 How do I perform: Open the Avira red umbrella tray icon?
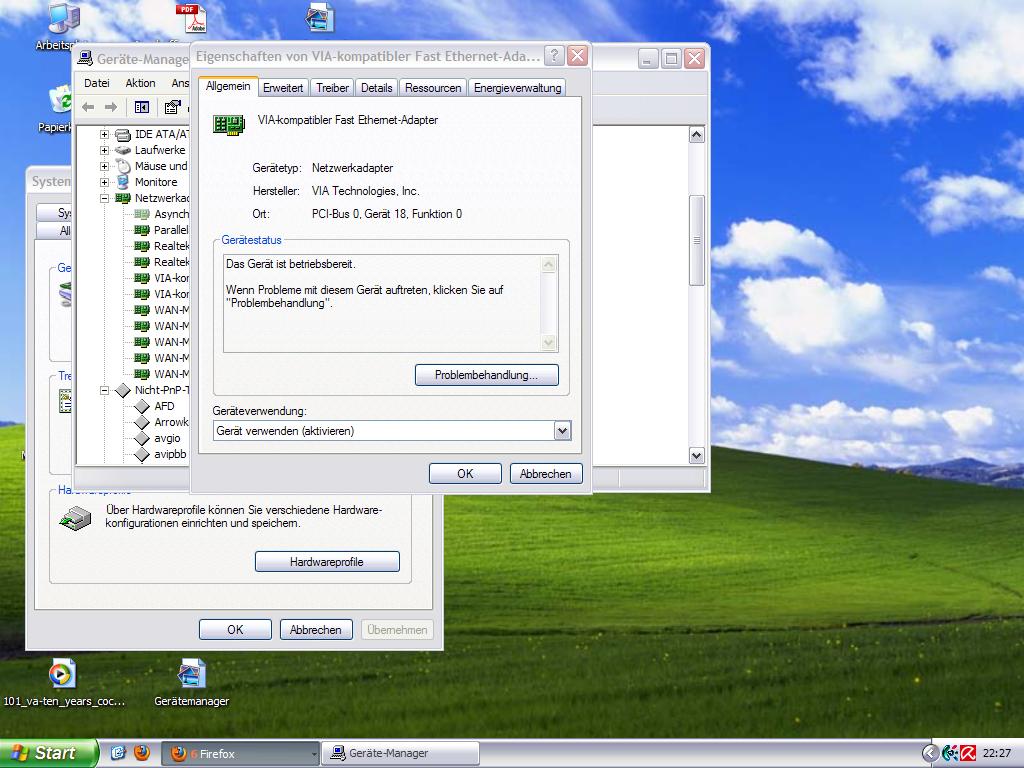point(968,754)
